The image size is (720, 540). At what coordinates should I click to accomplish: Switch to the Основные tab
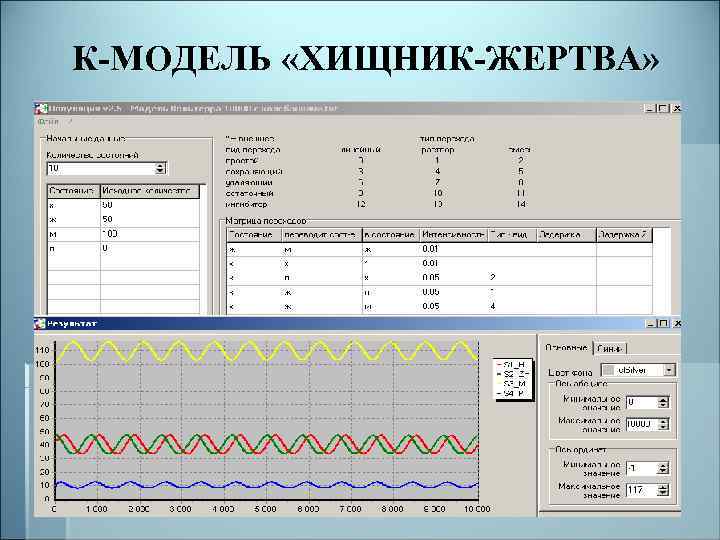566,348
